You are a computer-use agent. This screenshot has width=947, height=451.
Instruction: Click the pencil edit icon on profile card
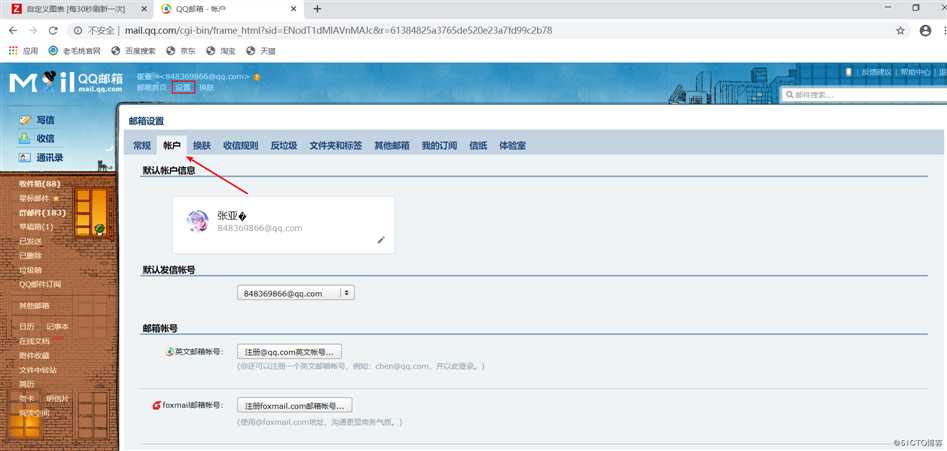coord(380,240)
